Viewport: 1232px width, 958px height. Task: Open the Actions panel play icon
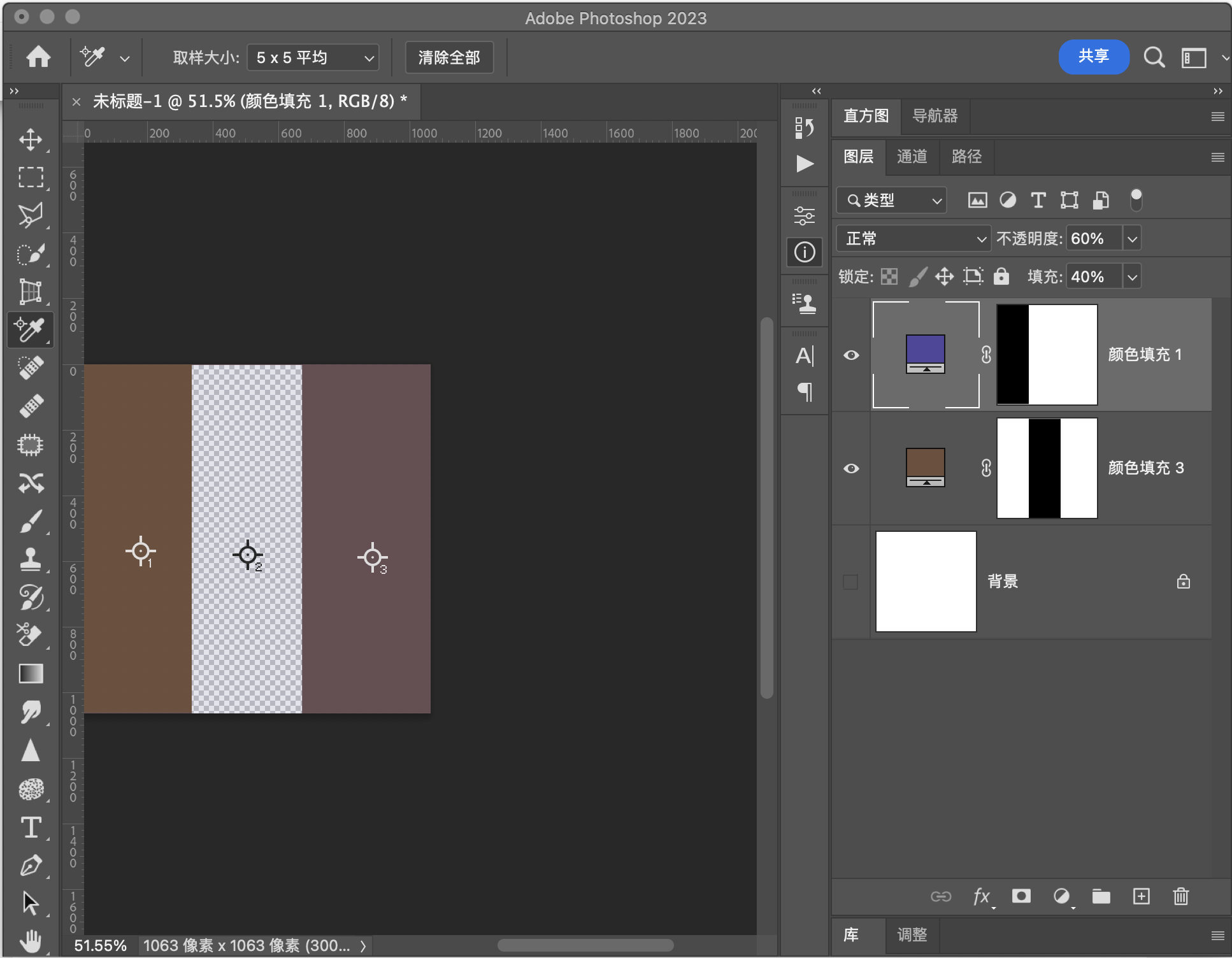(x=805, y=164)
